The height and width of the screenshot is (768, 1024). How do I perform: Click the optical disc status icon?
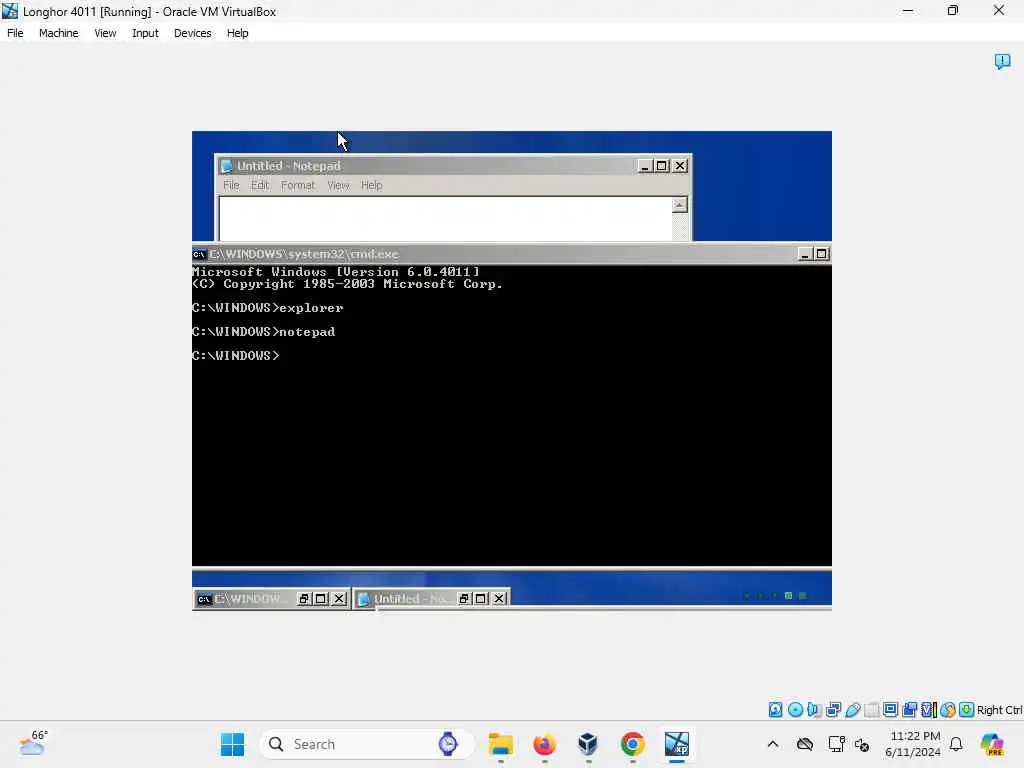point(795,710)
